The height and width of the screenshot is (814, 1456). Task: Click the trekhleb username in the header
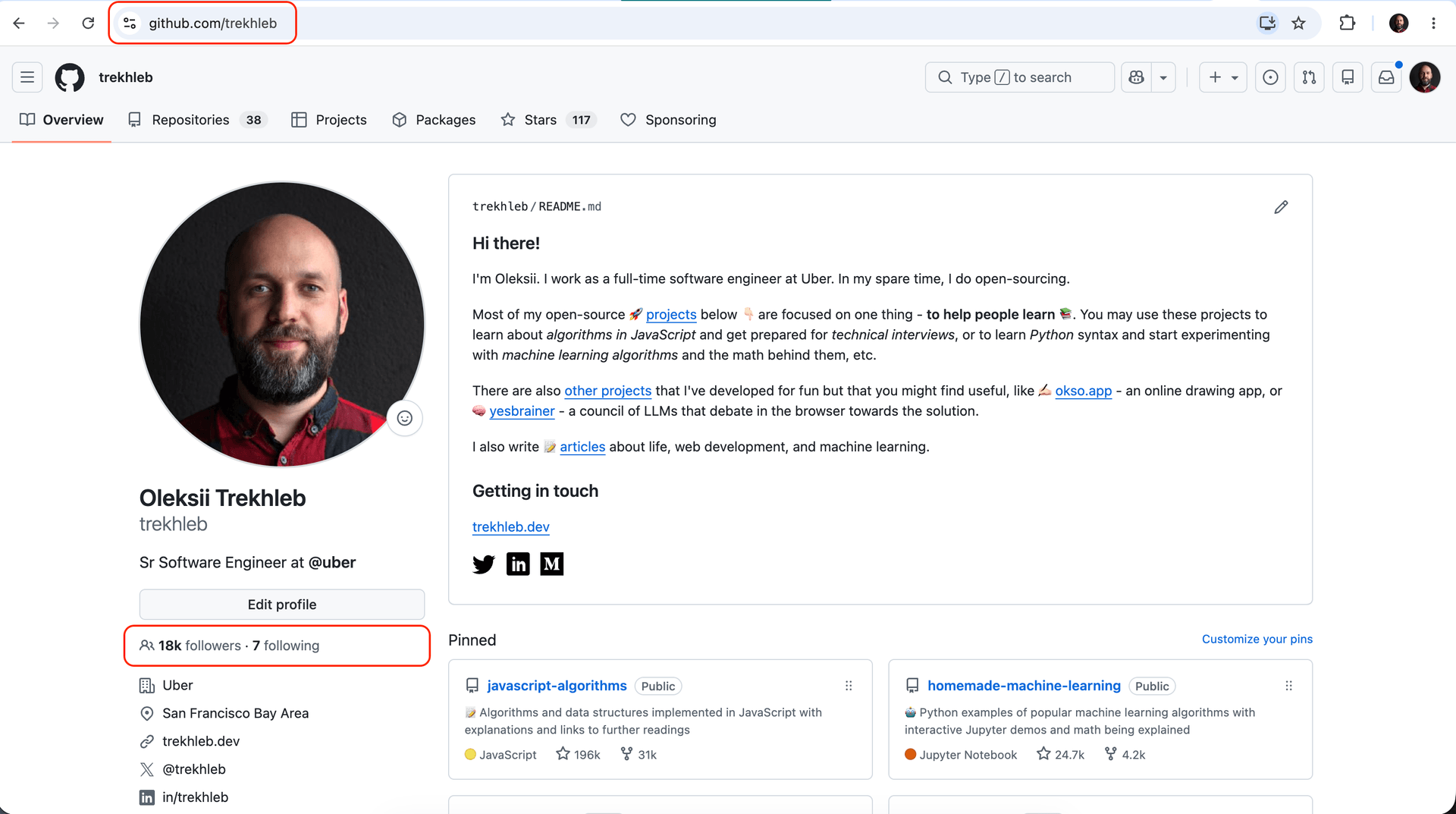(x=126, y=77)
